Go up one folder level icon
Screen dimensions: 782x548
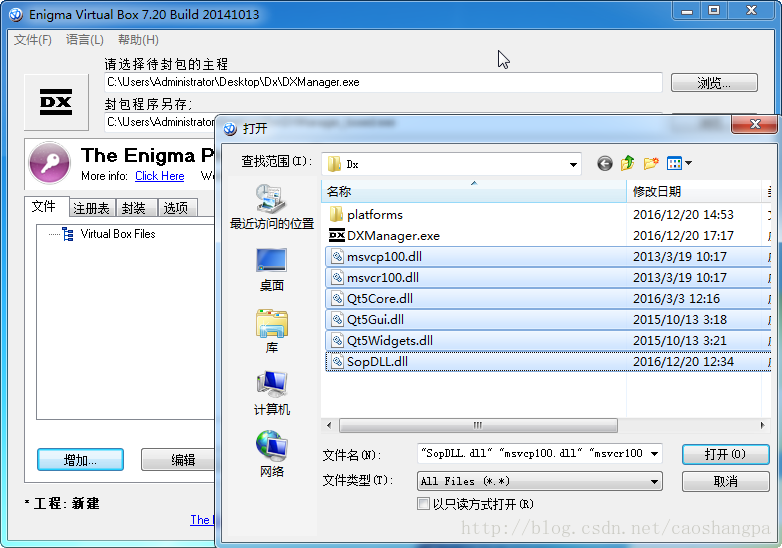tap(627, 163)
